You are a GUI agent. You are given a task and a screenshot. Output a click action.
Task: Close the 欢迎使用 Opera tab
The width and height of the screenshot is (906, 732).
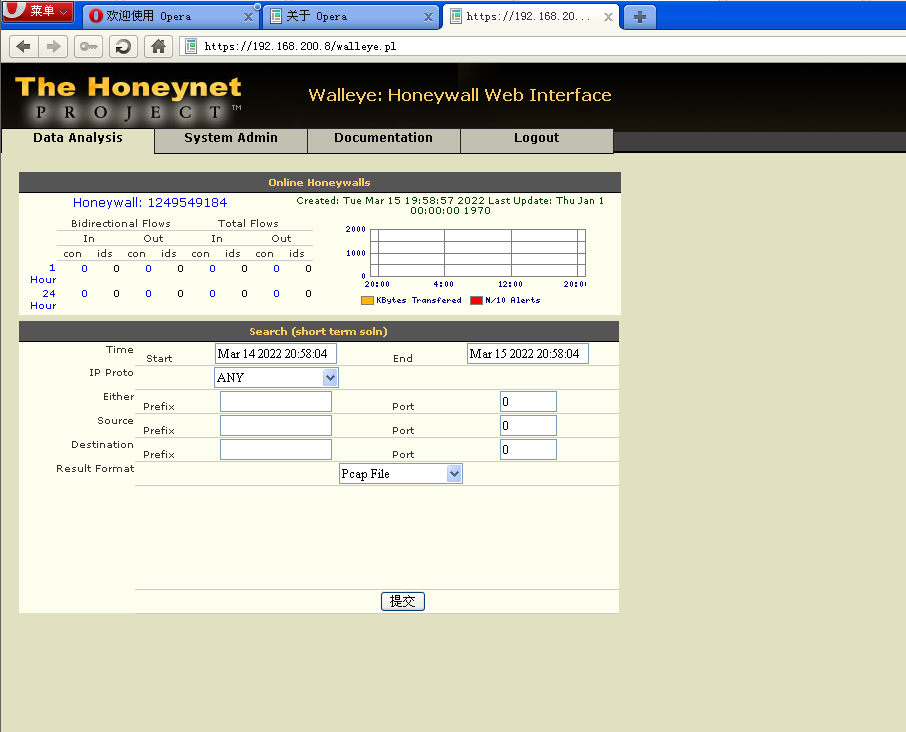248,17
